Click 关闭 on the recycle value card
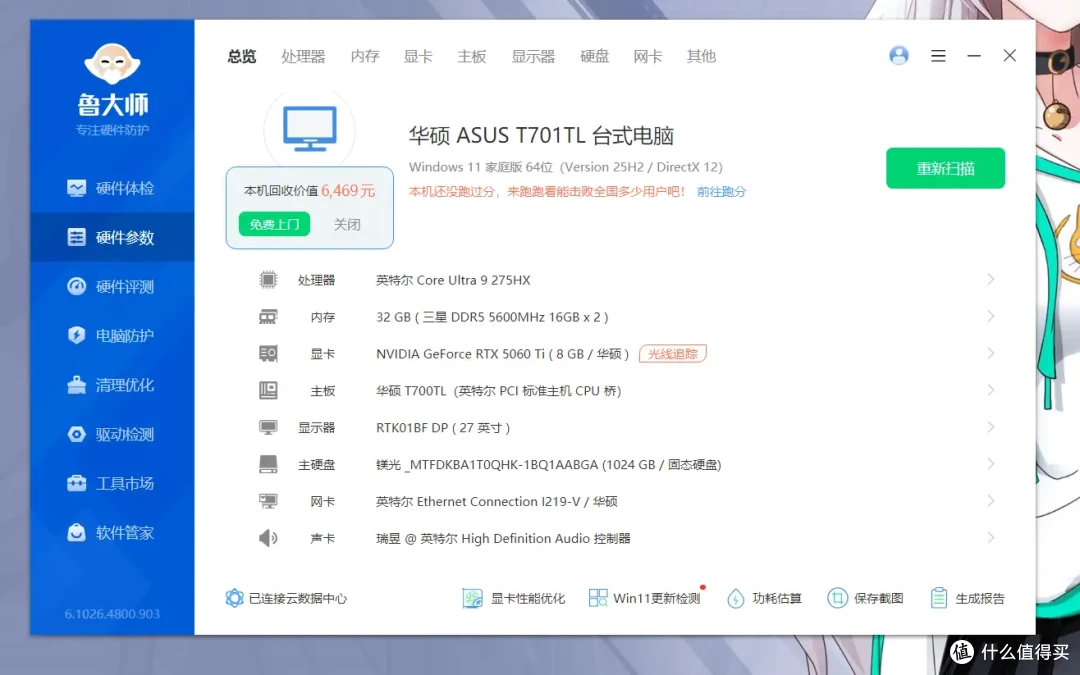 click(347, 224)
